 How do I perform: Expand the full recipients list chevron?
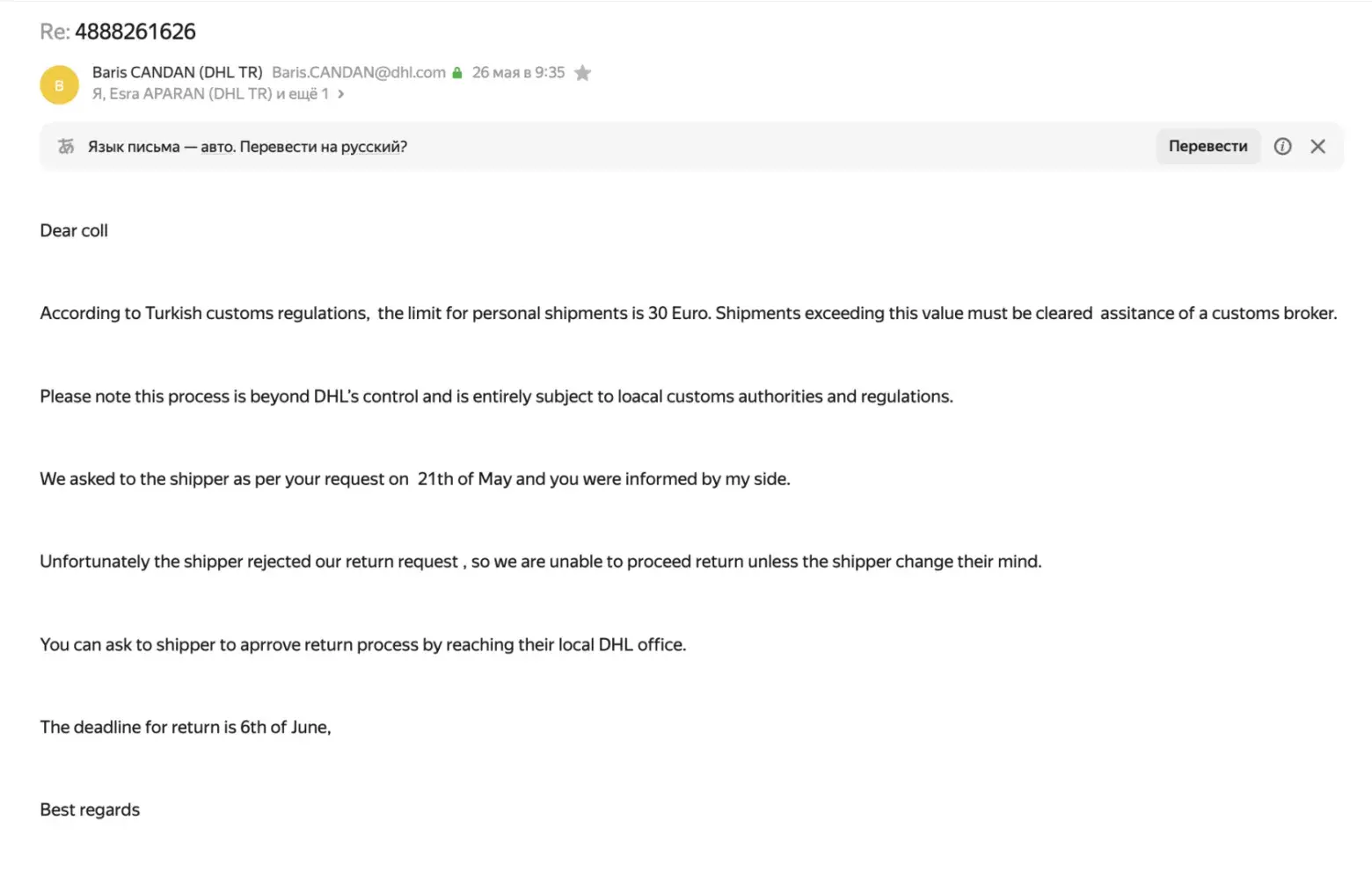(x=341, y=94)
